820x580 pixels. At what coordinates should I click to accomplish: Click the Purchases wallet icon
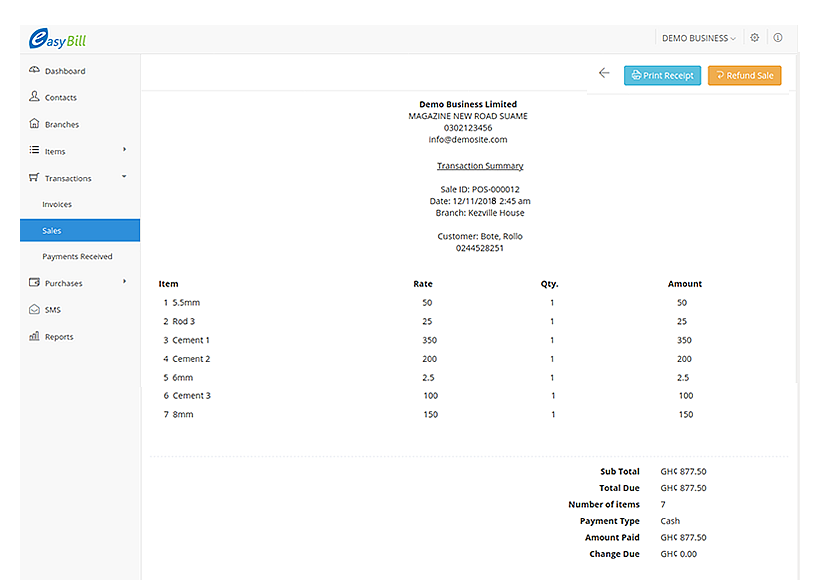click(x=34, y=283)
